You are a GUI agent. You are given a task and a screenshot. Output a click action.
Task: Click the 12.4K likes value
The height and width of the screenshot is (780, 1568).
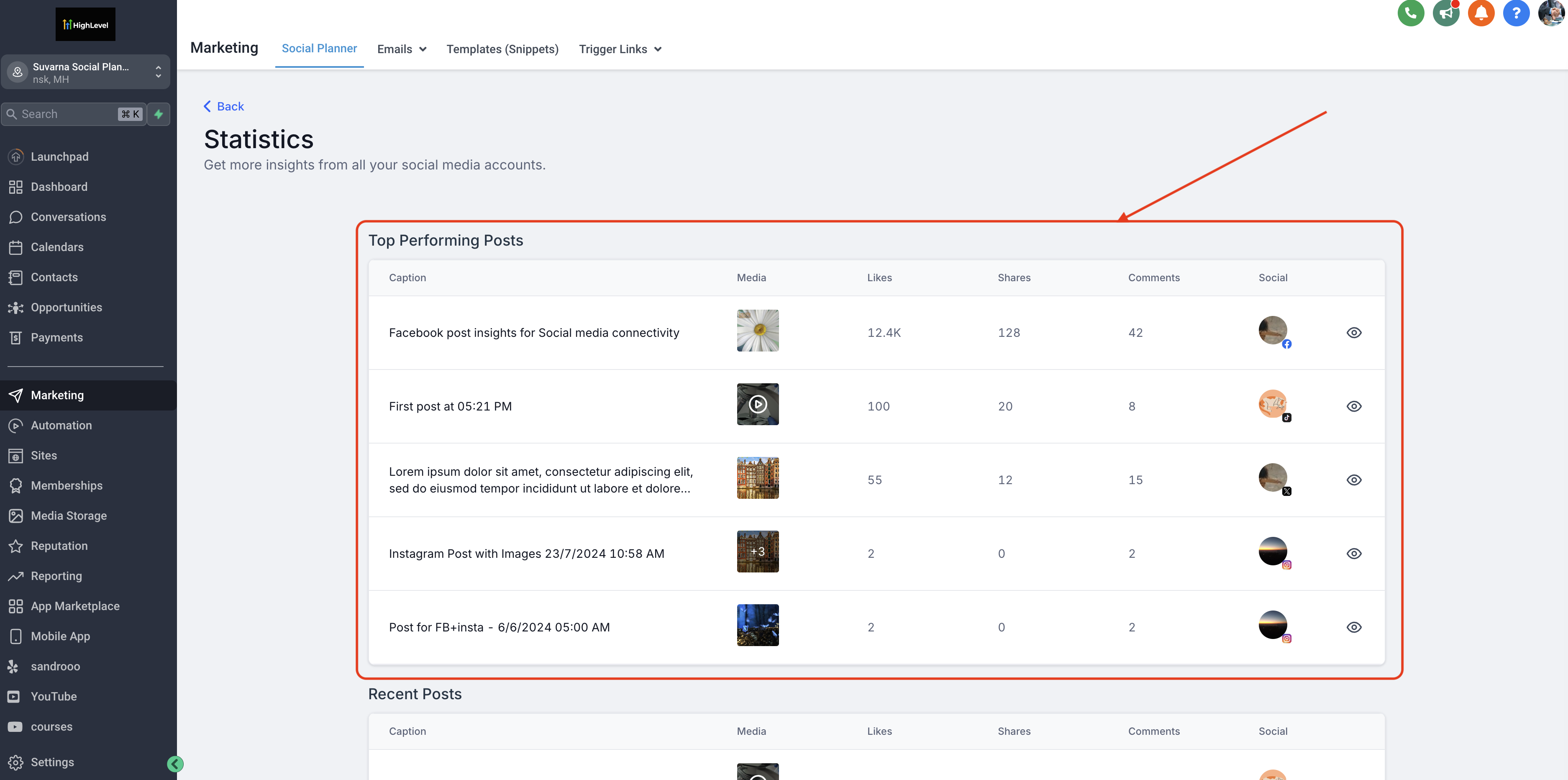884,333
